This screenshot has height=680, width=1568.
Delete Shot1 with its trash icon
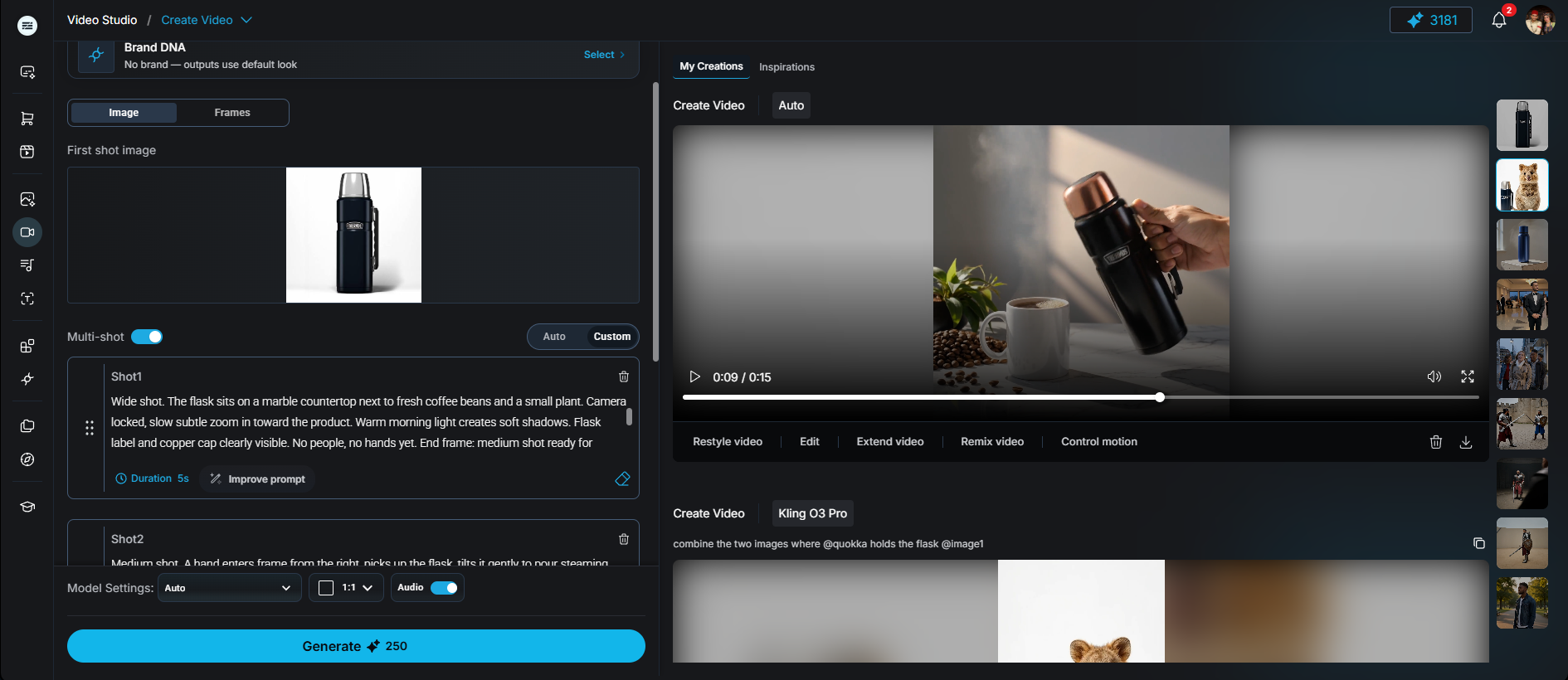[x=624, y=376]
